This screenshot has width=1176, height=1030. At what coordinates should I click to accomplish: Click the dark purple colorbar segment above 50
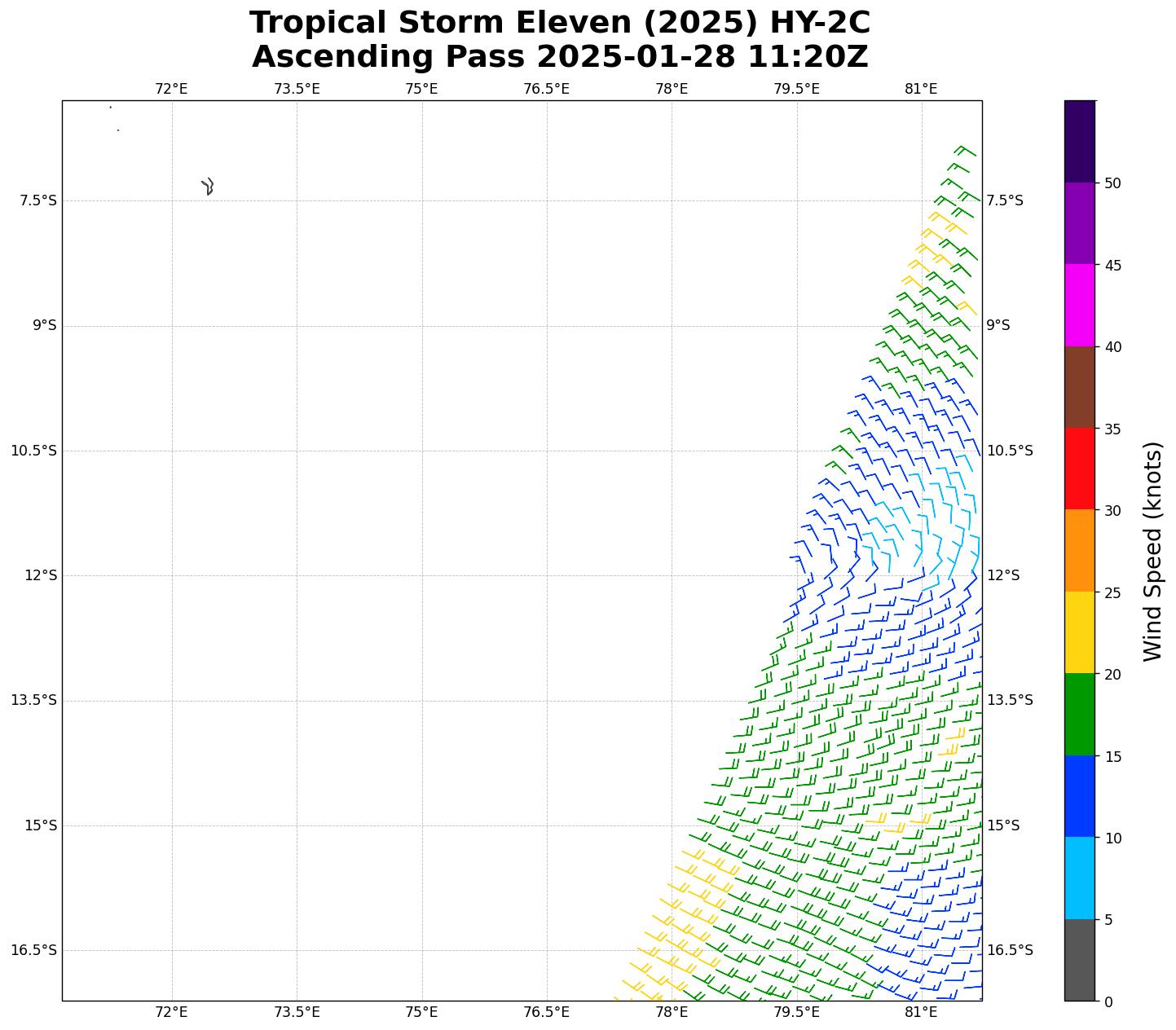coord(1080,141)
